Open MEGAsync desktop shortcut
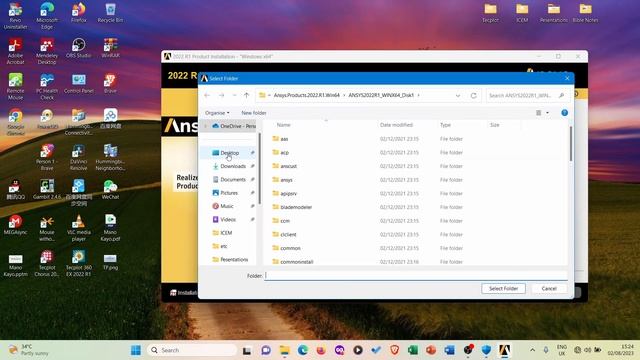Screen dimensions: 640x360 click(x=15, y=225)
